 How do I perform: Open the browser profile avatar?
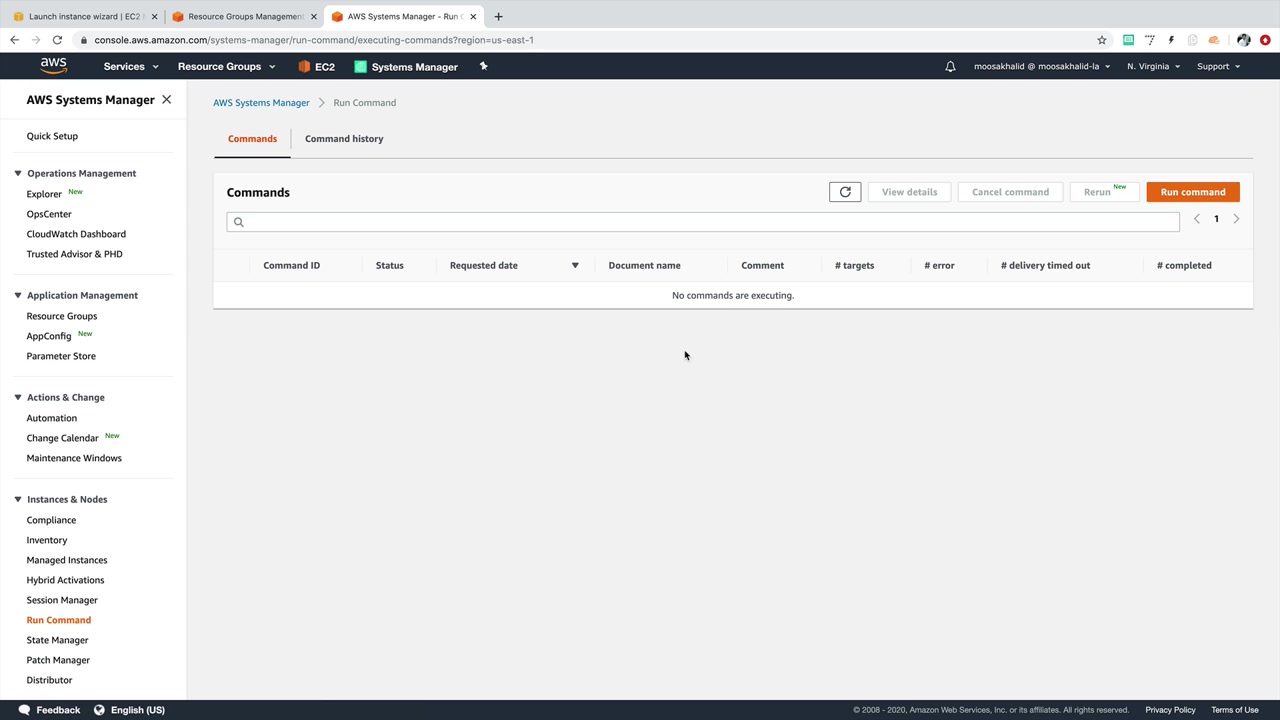coord(1243,40)
